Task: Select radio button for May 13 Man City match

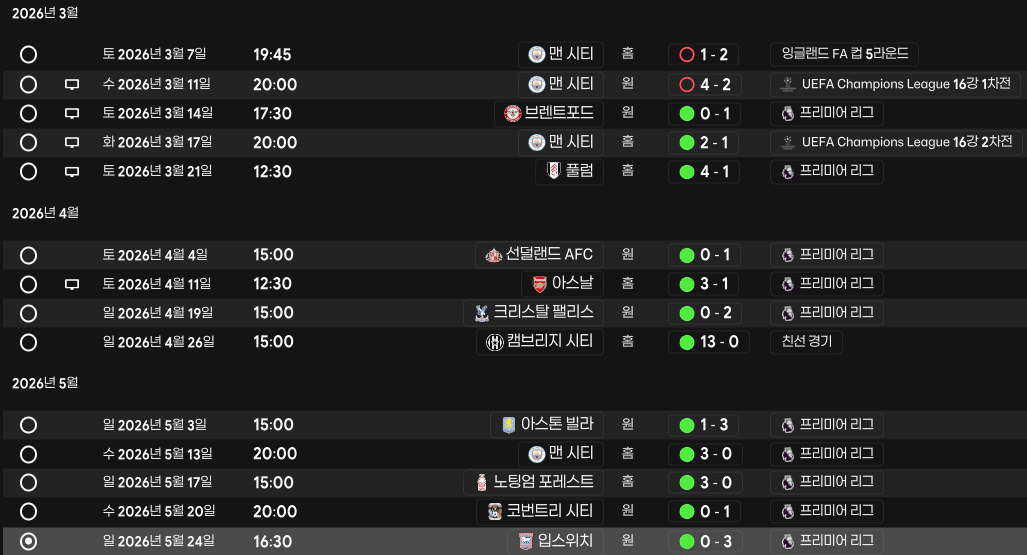Action: 28,454
